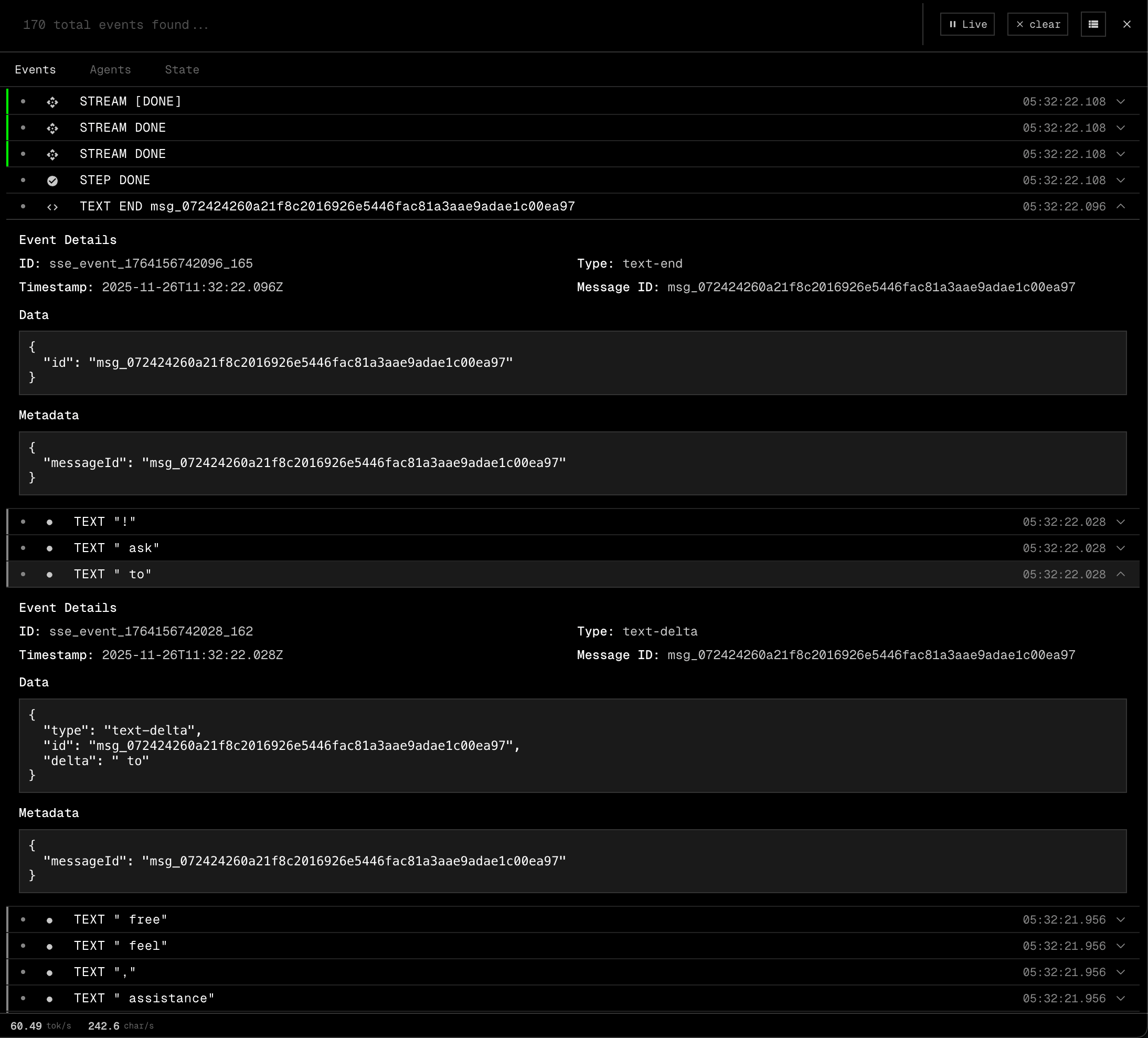The height and width of the screenshot is (1038, 1148).
Task: Open the State tab
Action: coord(182,69)
